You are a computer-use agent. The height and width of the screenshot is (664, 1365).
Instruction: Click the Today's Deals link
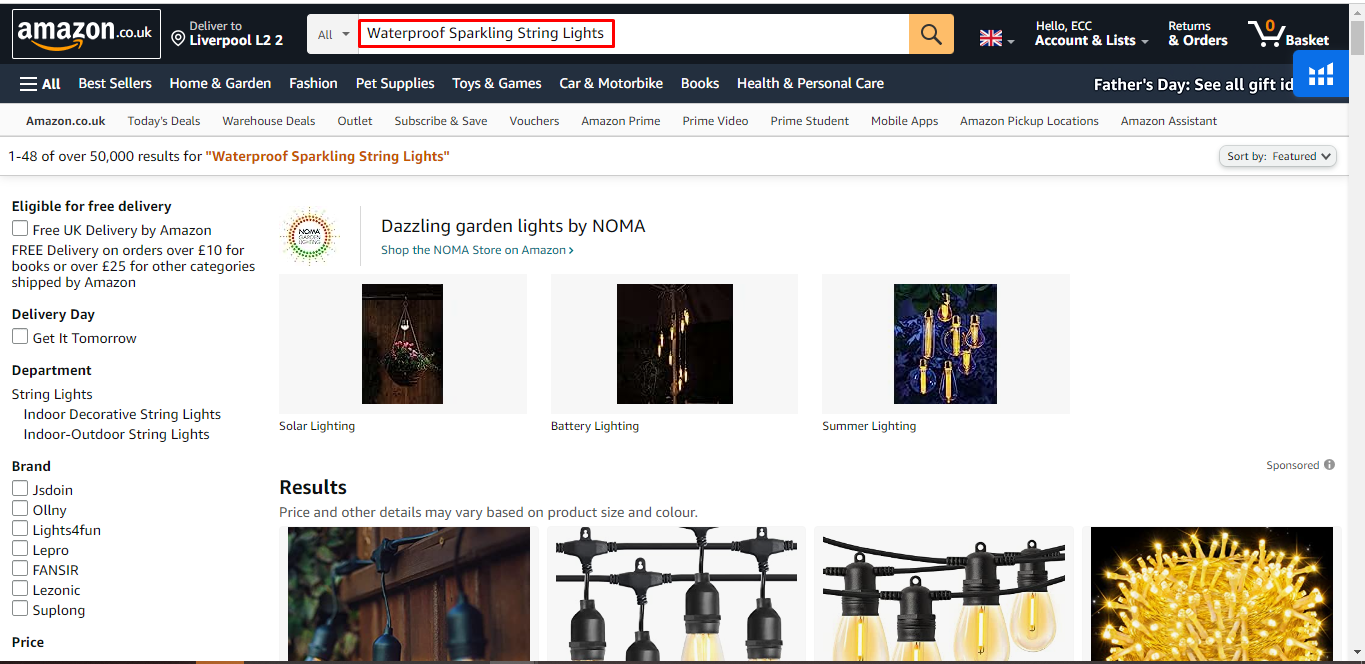click(x=164, y=121)
